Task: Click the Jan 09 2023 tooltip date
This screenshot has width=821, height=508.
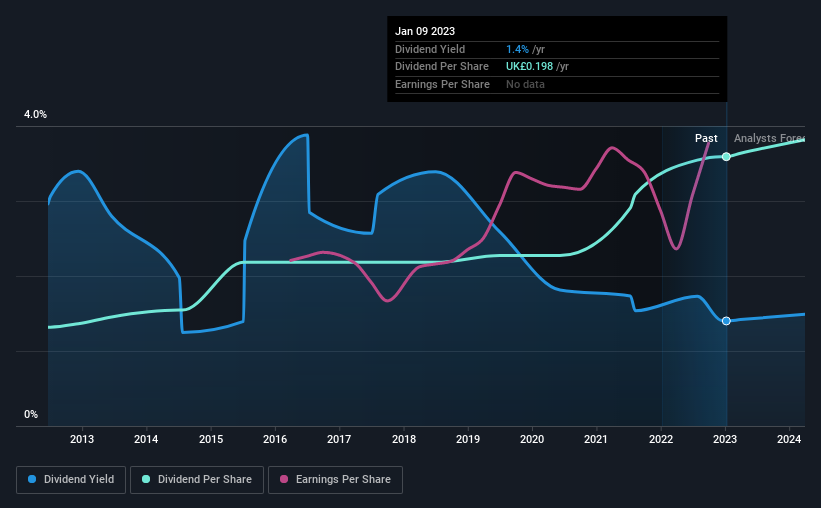Action: 425,31
